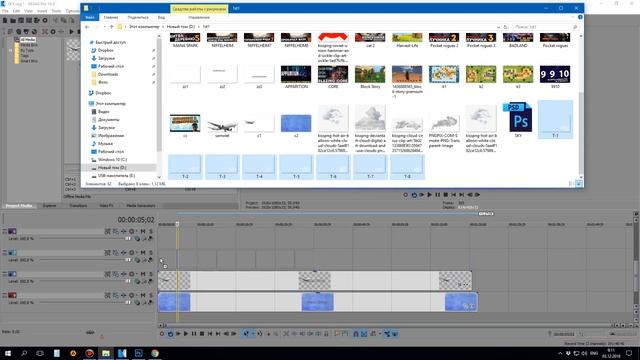Select Видео under Этот компьютер
640x360 pixels.
coord(103,111)
